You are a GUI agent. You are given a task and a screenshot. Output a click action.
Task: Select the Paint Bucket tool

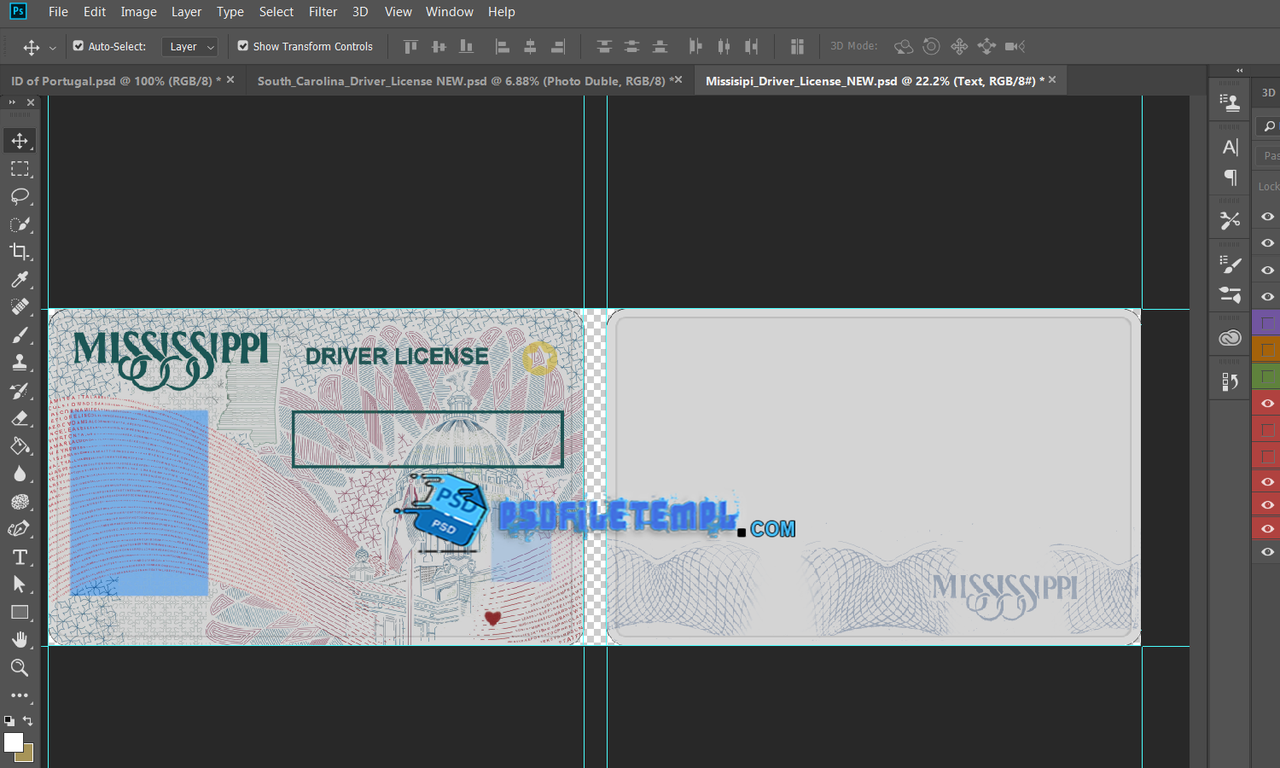[20, 446]
